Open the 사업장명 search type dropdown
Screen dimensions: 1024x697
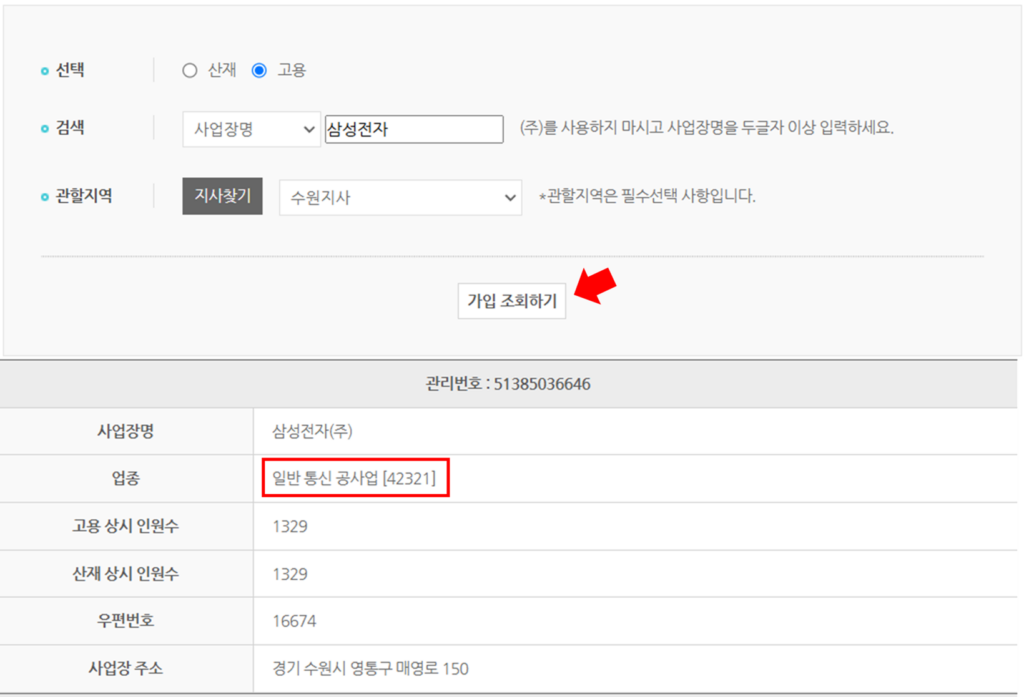tap(251, 128)
